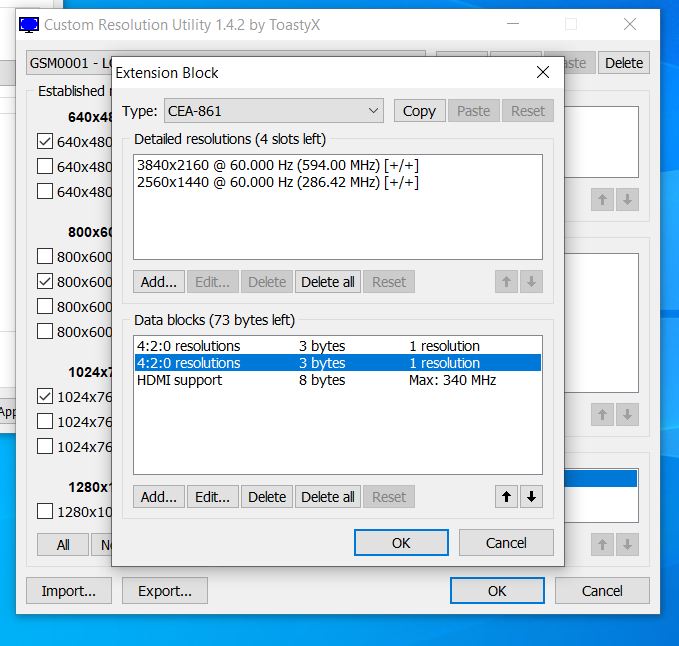Add a new detailed resolution
The height and width of the screenshot is (646, 679).
pos(158,282)
